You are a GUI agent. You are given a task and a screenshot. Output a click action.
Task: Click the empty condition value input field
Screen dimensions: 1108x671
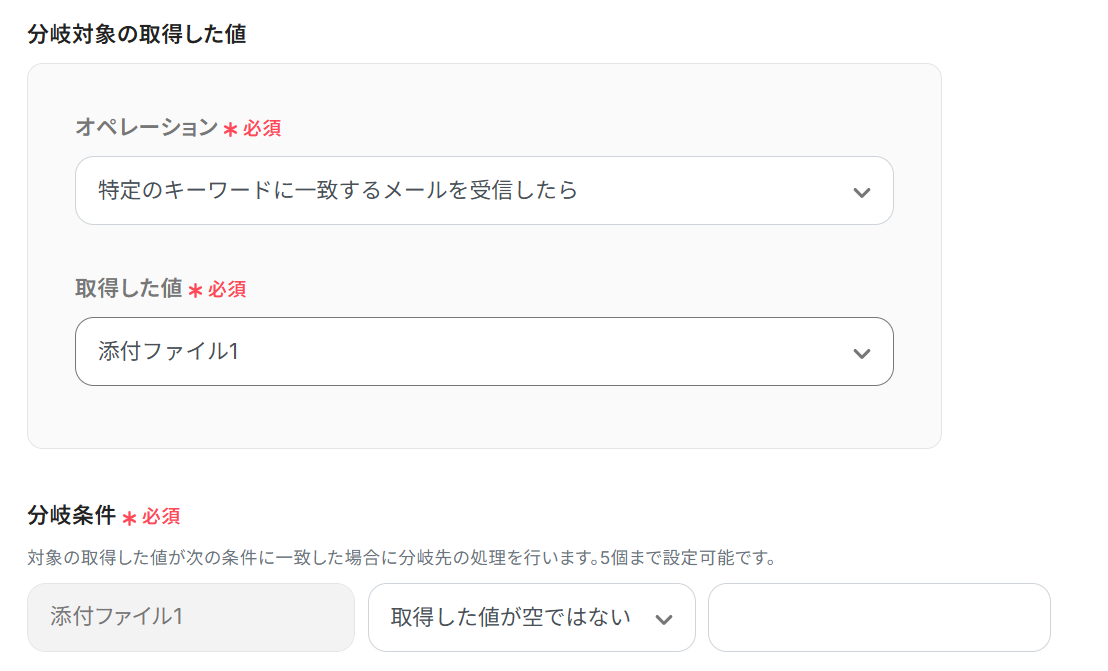[878, 617]
